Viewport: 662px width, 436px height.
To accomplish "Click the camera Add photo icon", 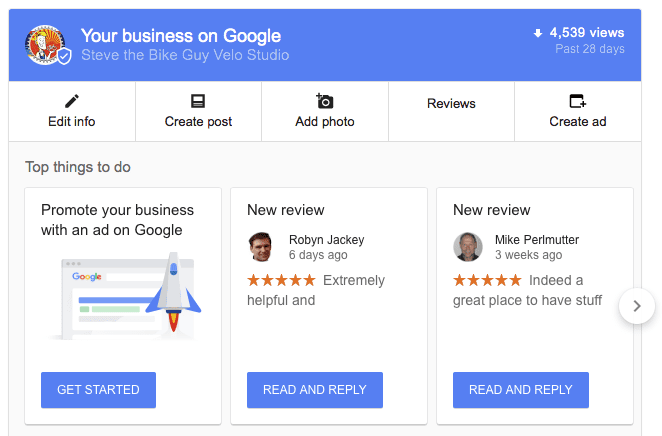I will [x=325, y=101].
